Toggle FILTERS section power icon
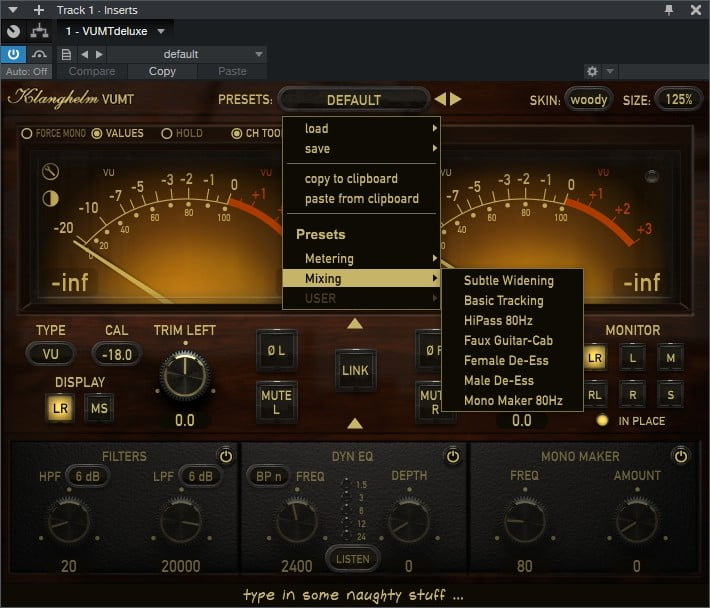710x608 pixels. click(226, 456)
